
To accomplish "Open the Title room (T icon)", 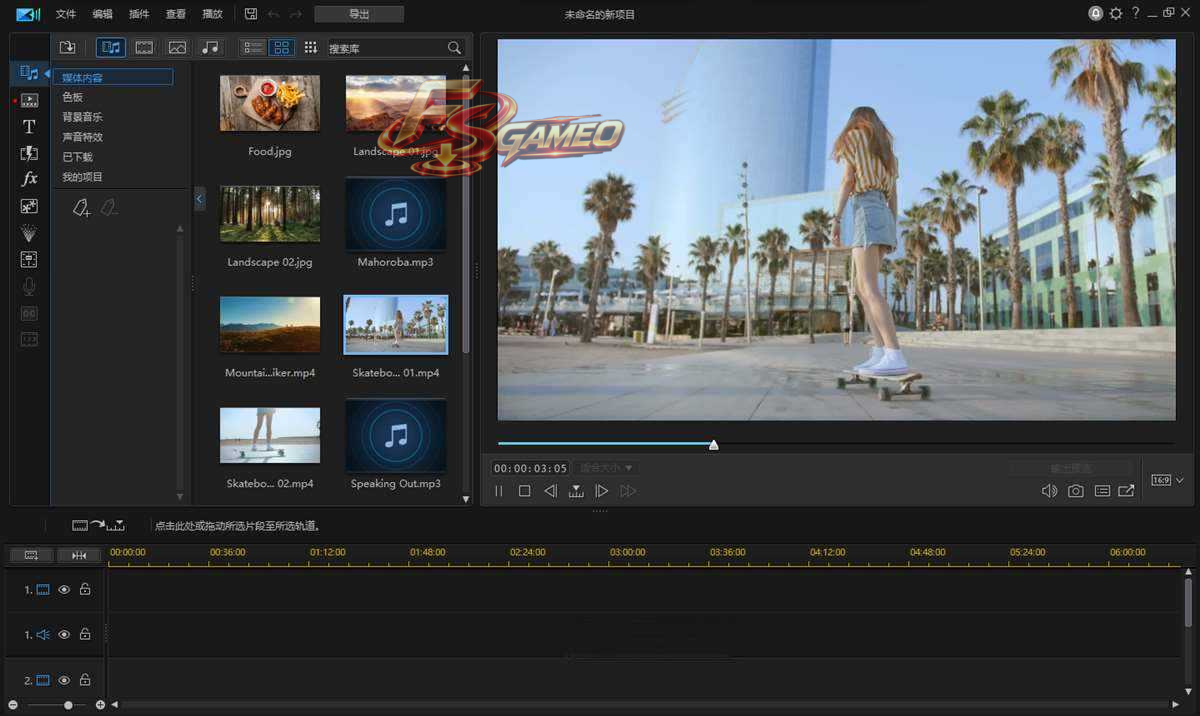I will [29, 127].
